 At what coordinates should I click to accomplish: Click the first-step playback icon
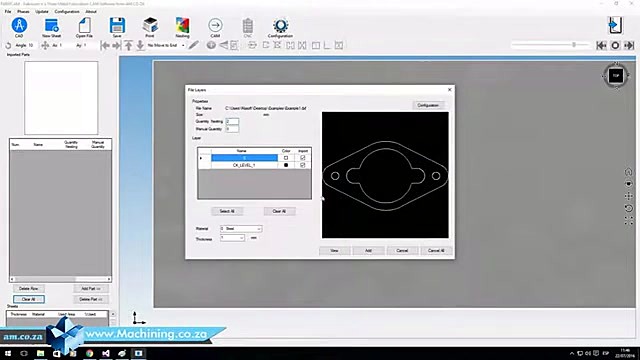601,45
